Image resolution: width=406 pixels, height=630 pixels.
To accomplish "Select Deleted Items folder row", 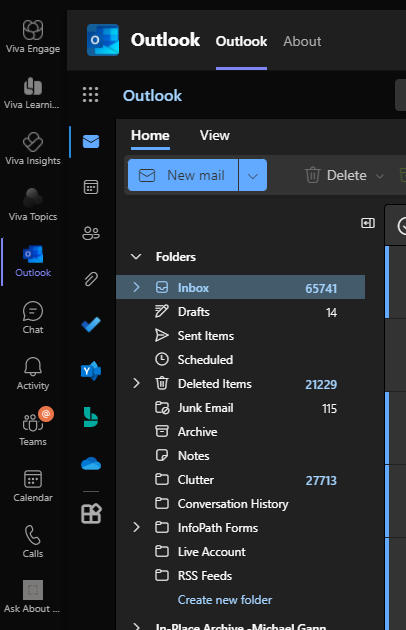I will pos(240,384).
